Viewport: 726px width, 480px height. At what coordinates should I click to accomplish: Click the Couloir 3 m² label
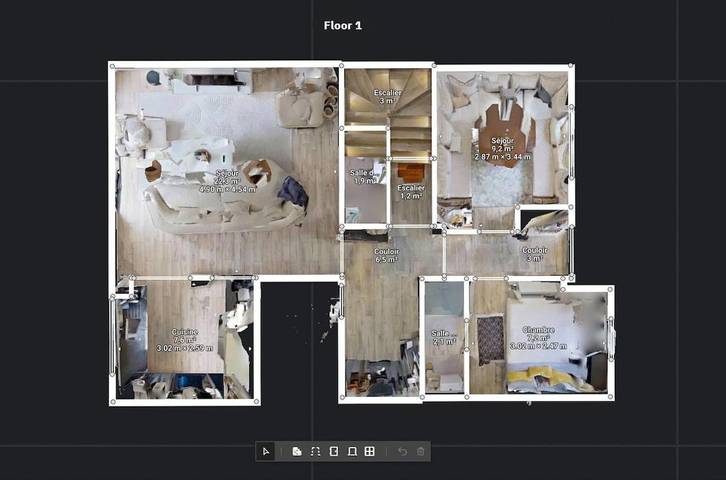533,255
